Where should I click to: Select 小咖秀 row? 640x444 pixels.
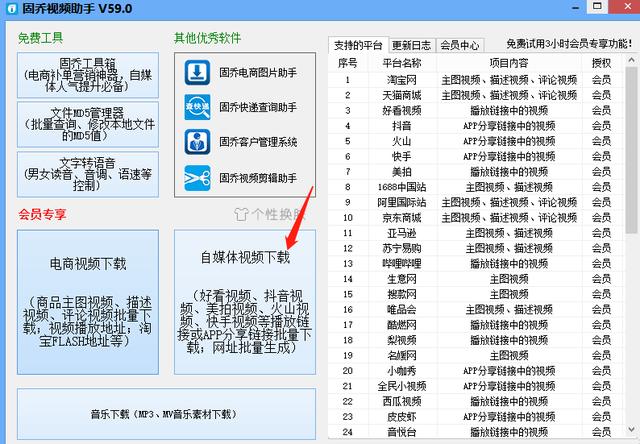click(x=476, y=371)
